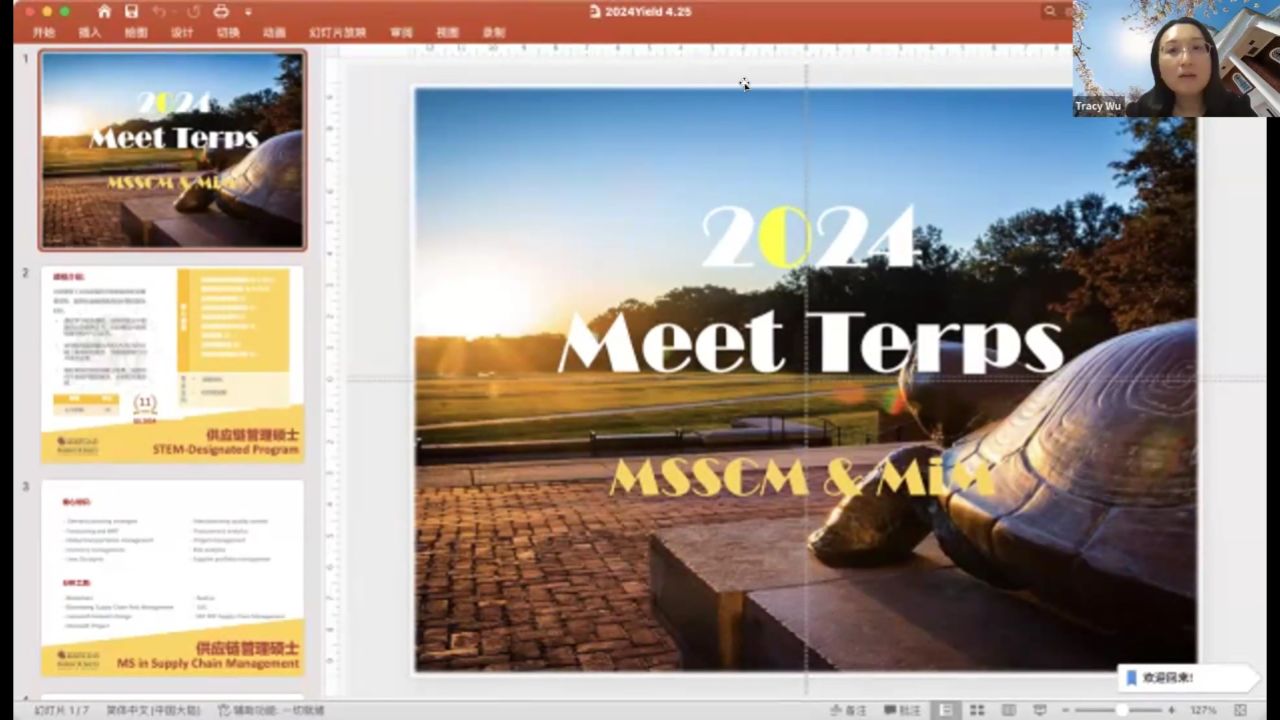Switch to reading view icon
The width and height of the screenshot is (1280, 720).
[x=1009, y=710]
